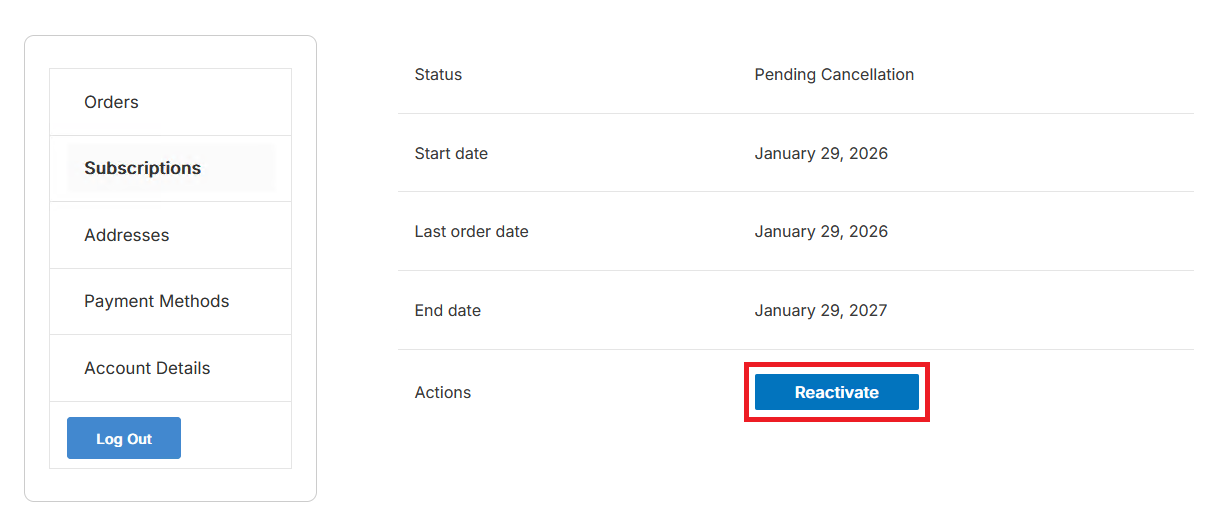
Task: Navigate to Account Details
Action: [x=147, y=368]
